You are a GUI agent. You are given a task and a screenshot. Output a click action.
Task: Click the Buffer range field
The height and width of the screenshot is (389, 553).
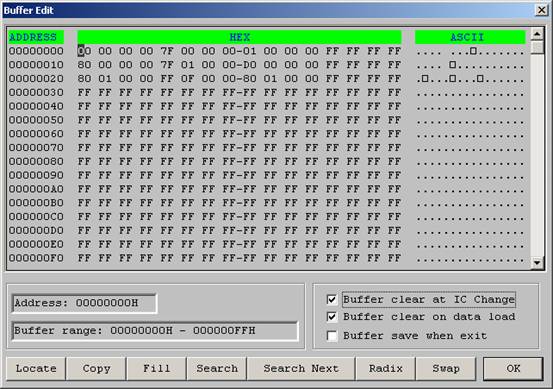point(155,331)
